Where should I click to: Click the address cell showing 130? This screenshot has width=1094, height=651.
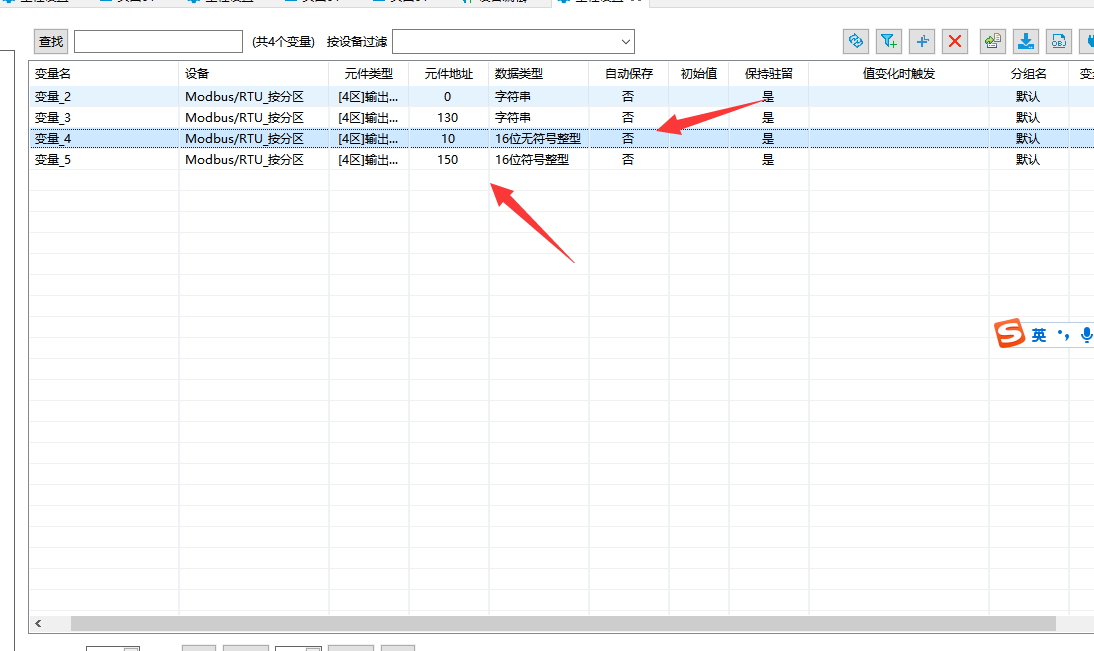tap(449, 118)
